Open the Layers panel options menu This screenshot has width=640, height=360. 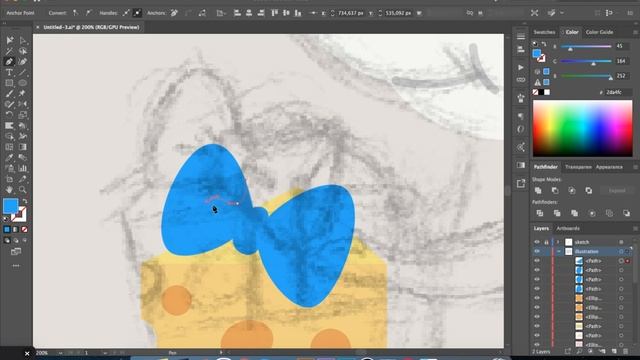pos(635,229)
